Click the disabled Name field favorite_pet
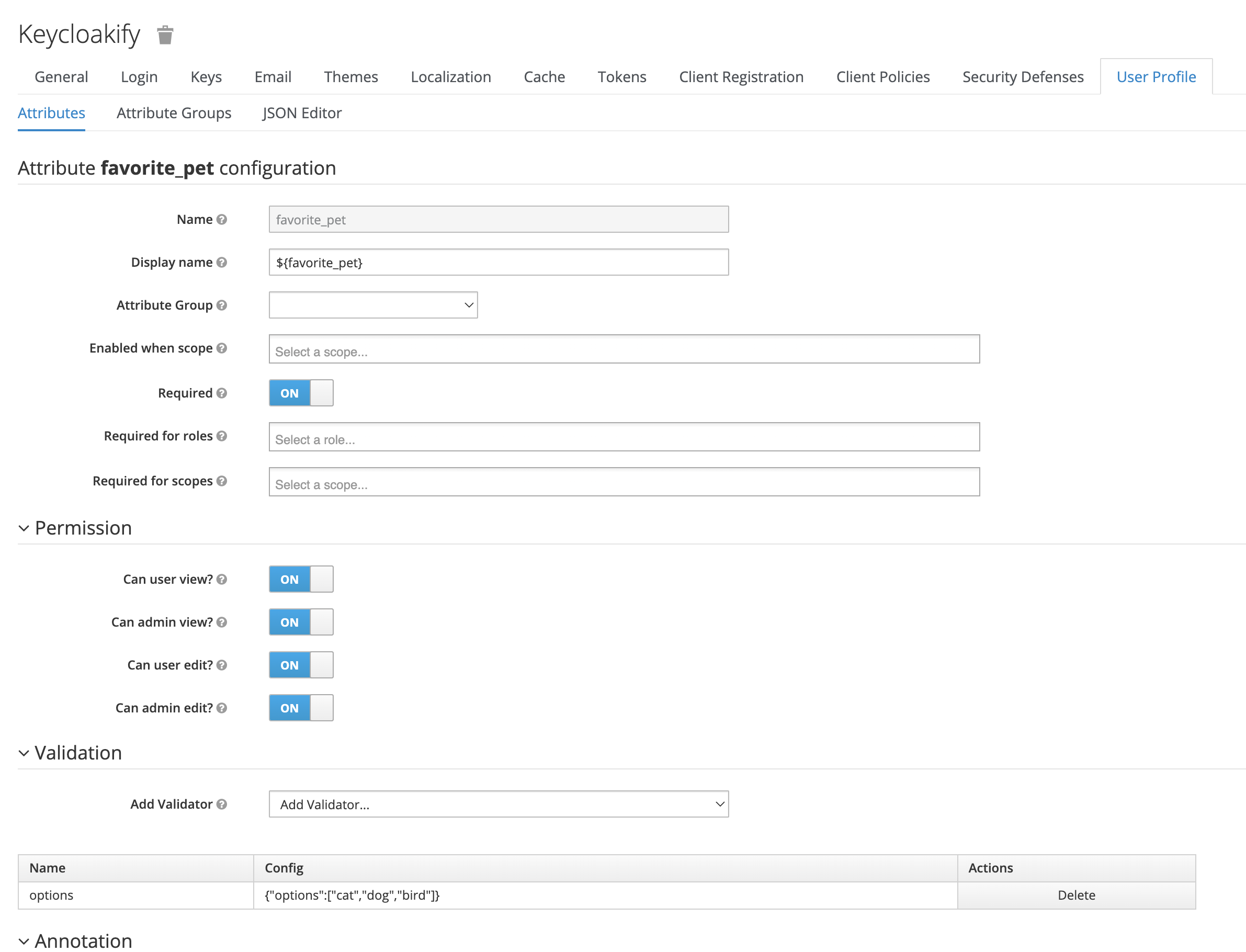Image resolution: width=1246 pixels, height=952 pixels. pyautogui.click(x=499, y=219)
